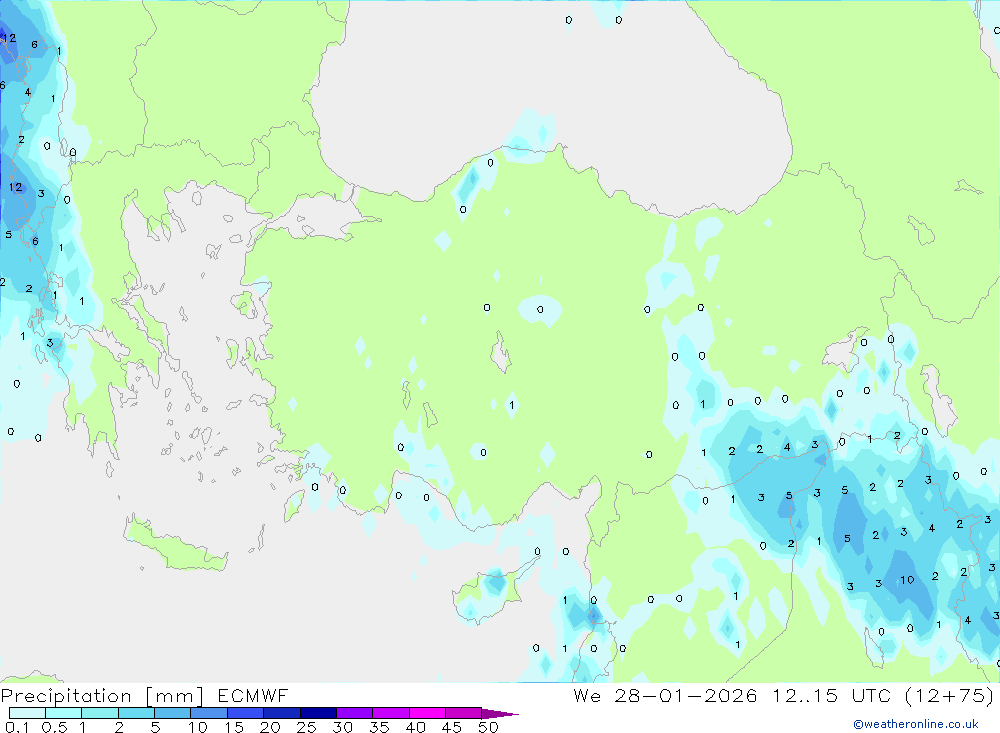Click the '10' precipitation value on the map
This screenshot has height=733, width=1000.
(x=907, y=580)
